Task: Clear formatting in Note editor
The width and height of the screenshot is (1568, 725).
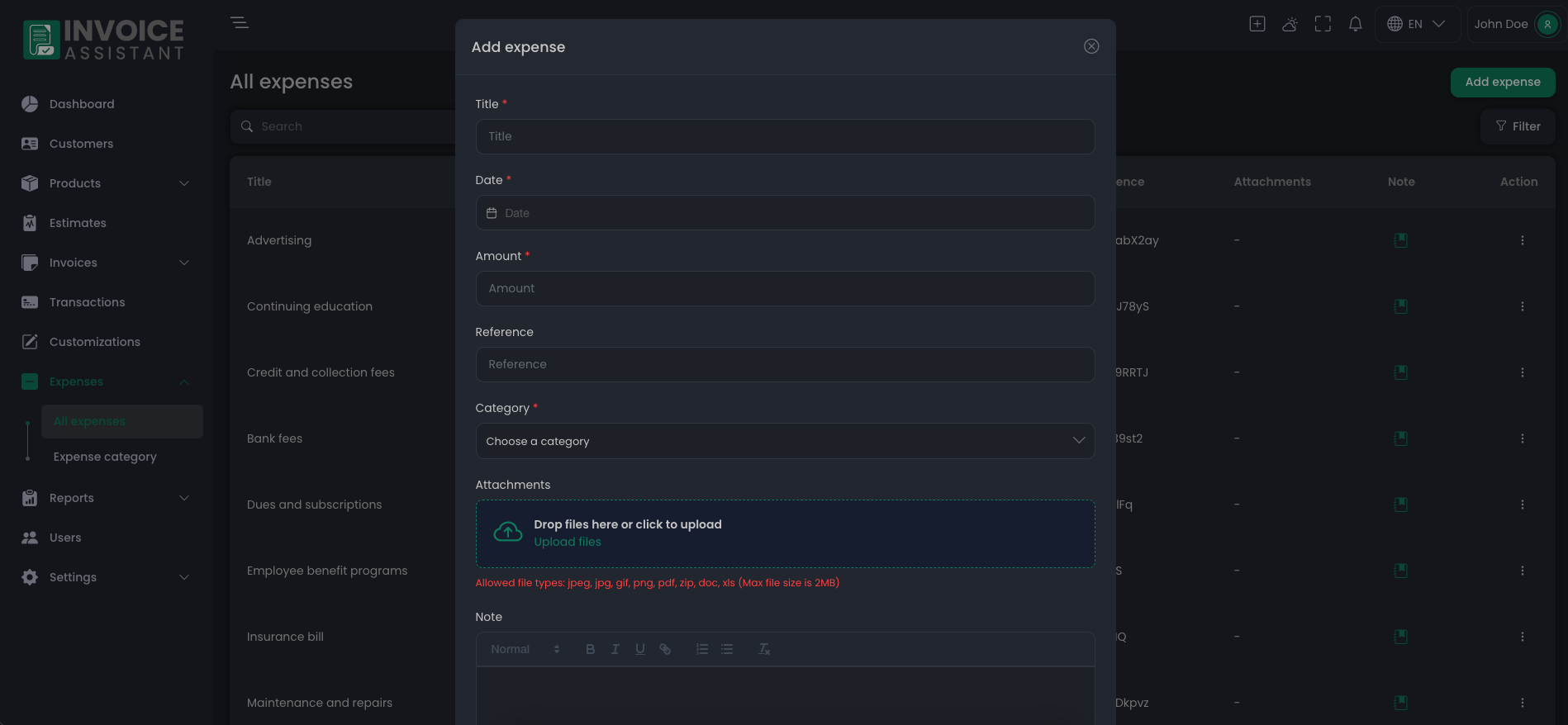Action: (764, 649)
